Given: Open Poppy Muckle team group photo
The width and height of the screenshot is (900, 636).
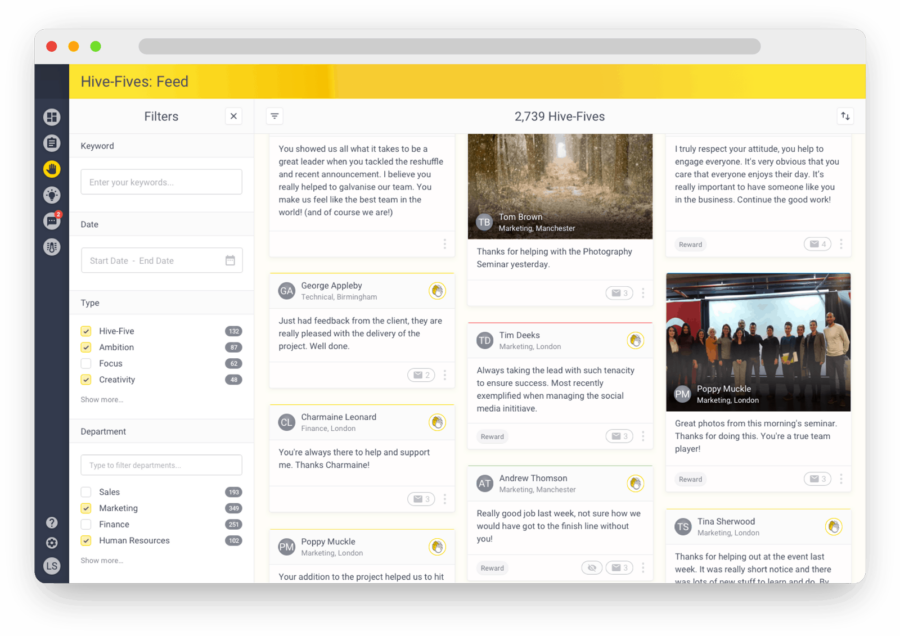Looking at the screenshot, I should point(758,342).
